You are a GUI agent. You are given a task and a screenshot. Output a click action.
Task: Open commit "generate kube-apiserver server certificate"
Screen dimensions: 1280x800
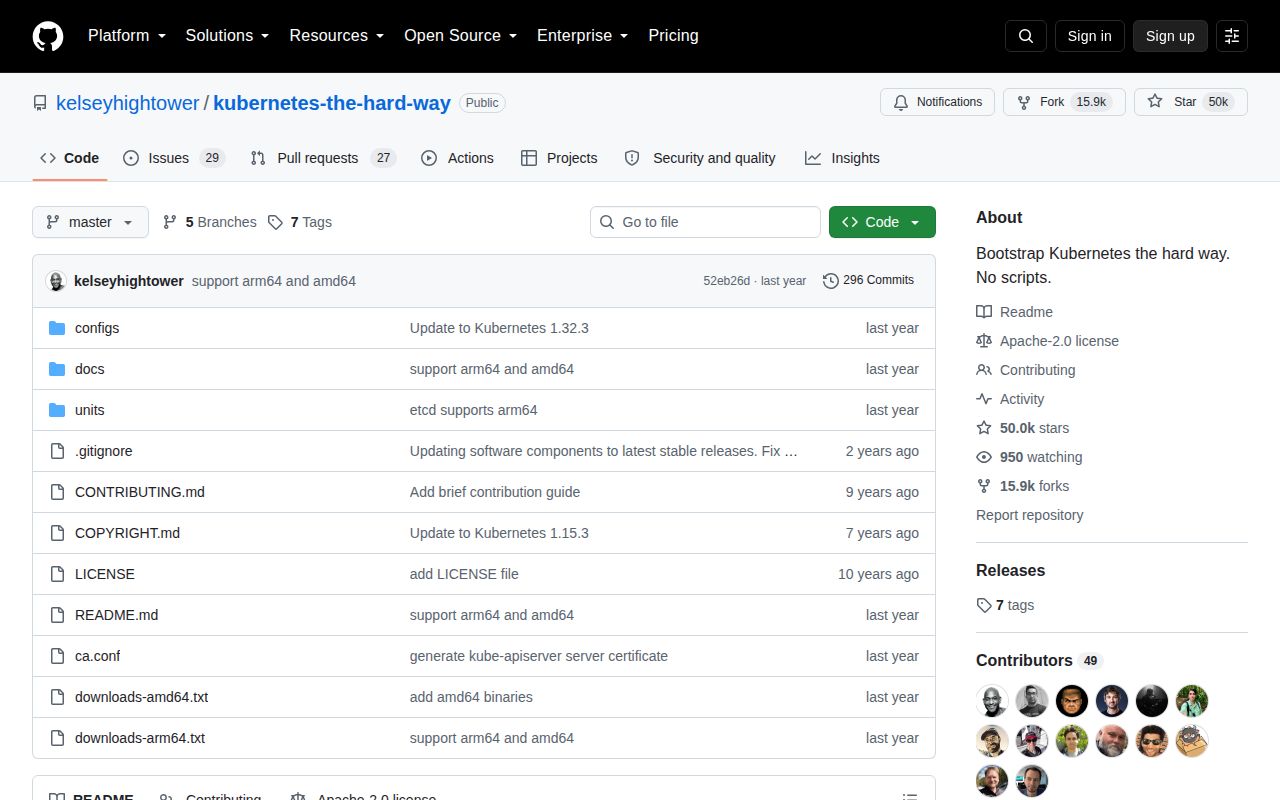[539, 656]
